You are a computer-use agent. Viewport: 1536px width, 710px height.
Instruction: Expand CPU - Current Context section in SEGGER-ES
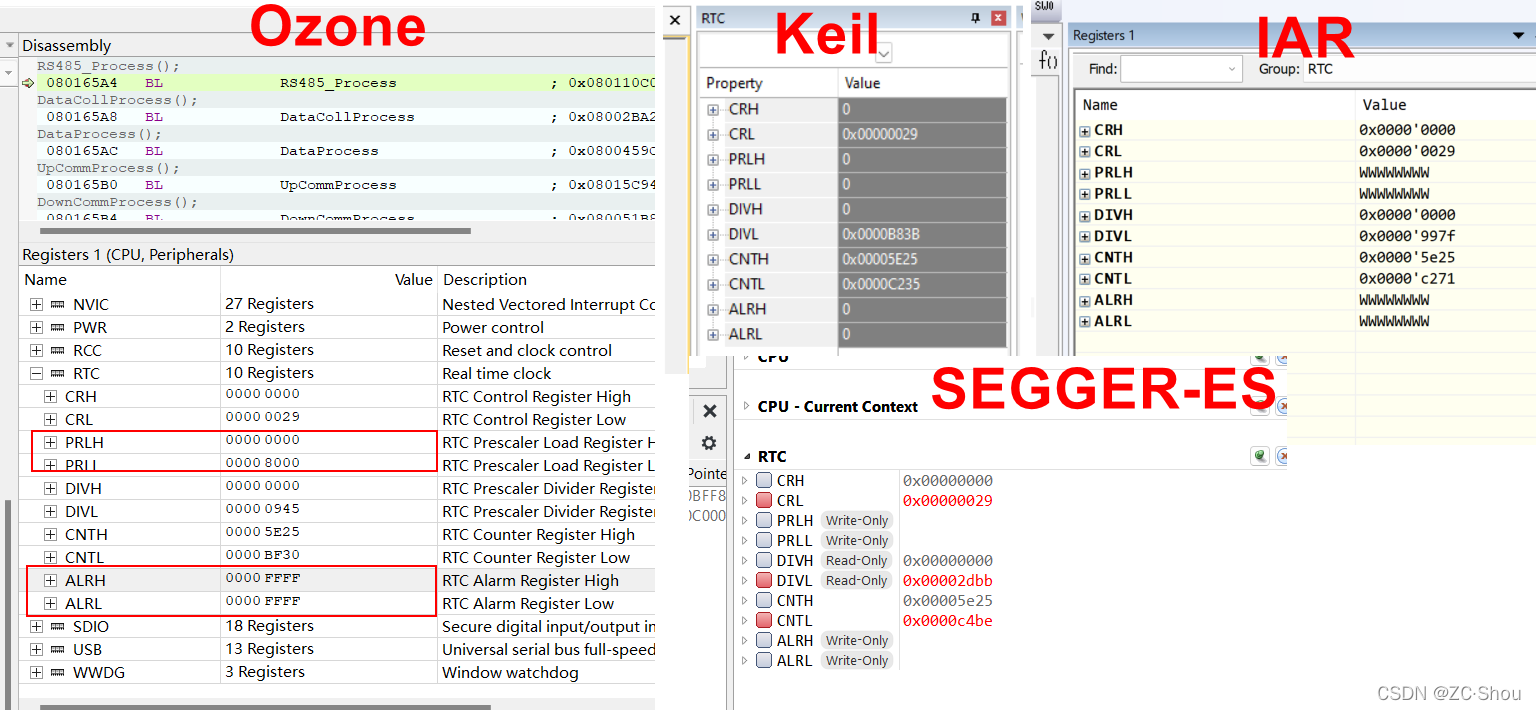746,407
